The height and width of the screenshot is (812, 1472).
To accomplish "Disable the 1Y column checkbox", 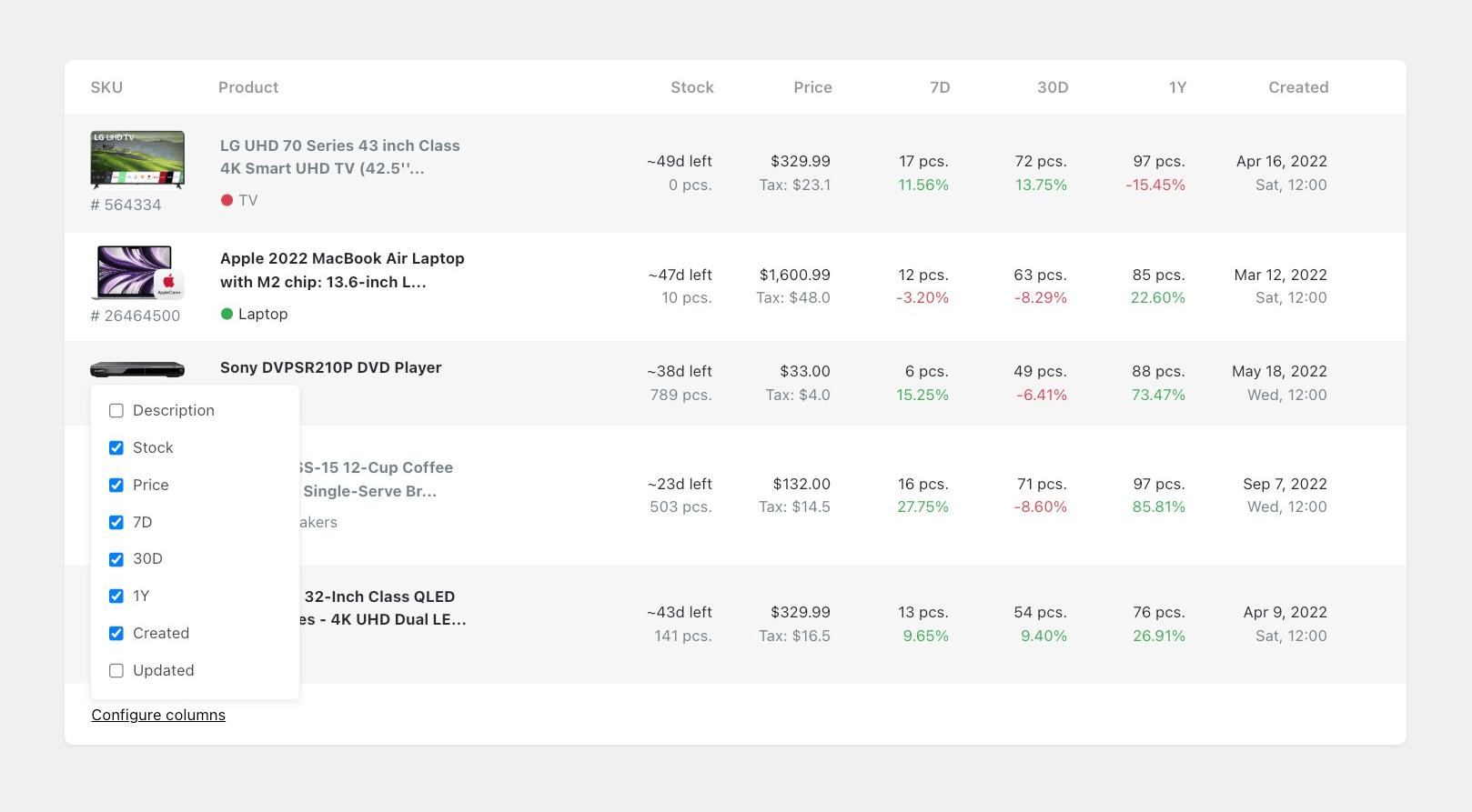I will (116, 596).
